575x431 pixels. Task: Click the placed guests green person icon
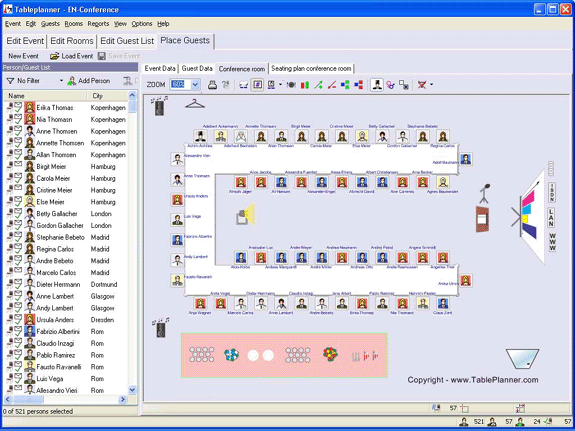pos(520,422)
